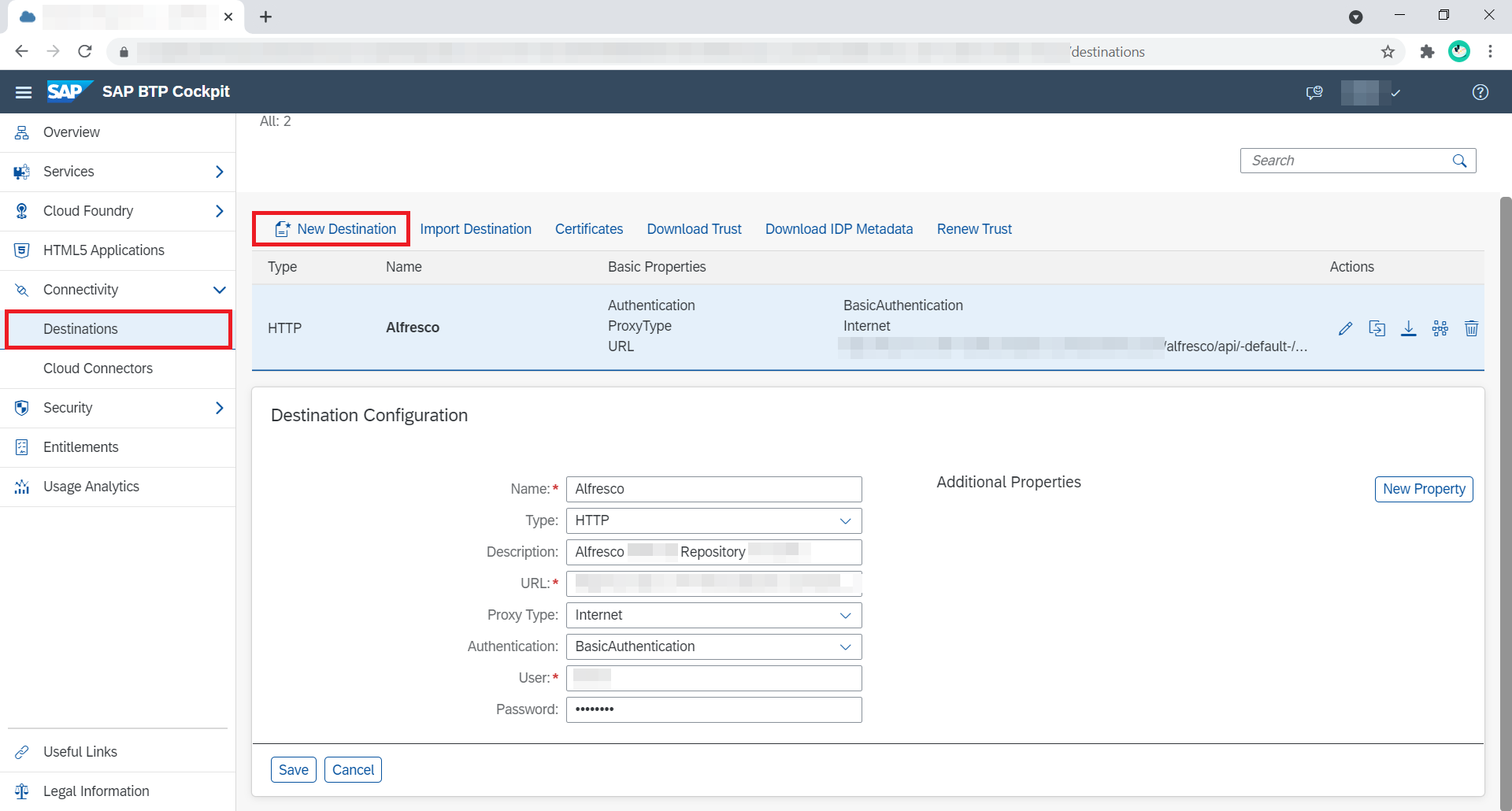
Task: Check connection of the Alfresco destination
Action: [1440, 328]
